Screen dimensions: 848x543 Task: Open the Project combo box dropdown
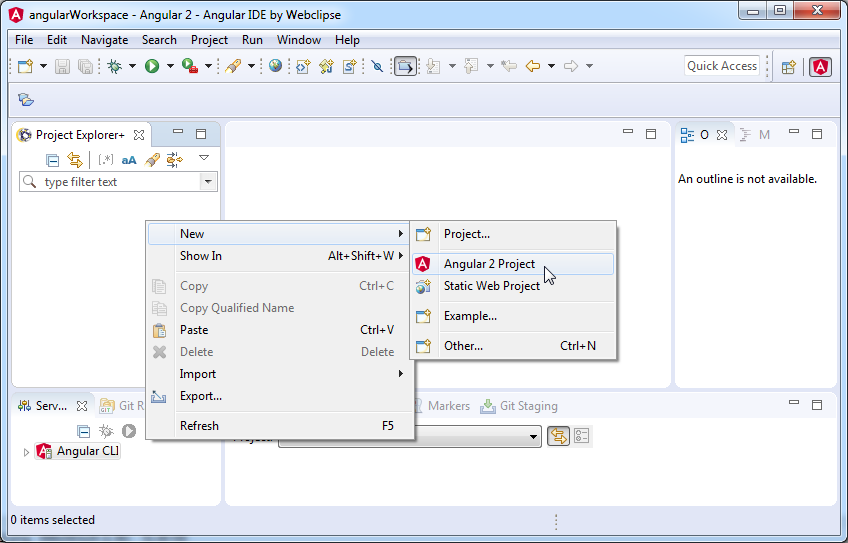click(x=533, y=436)
